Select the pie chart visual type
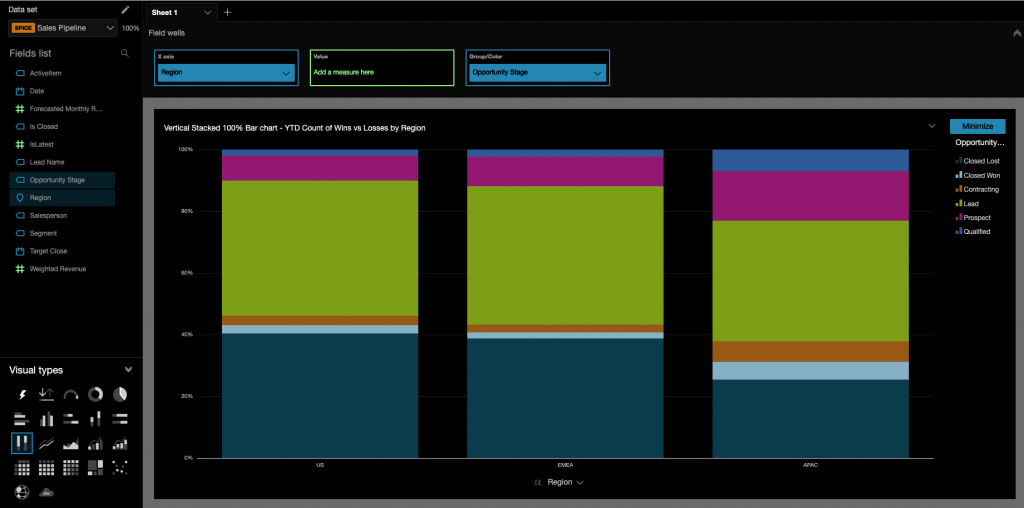 point(120,395)
